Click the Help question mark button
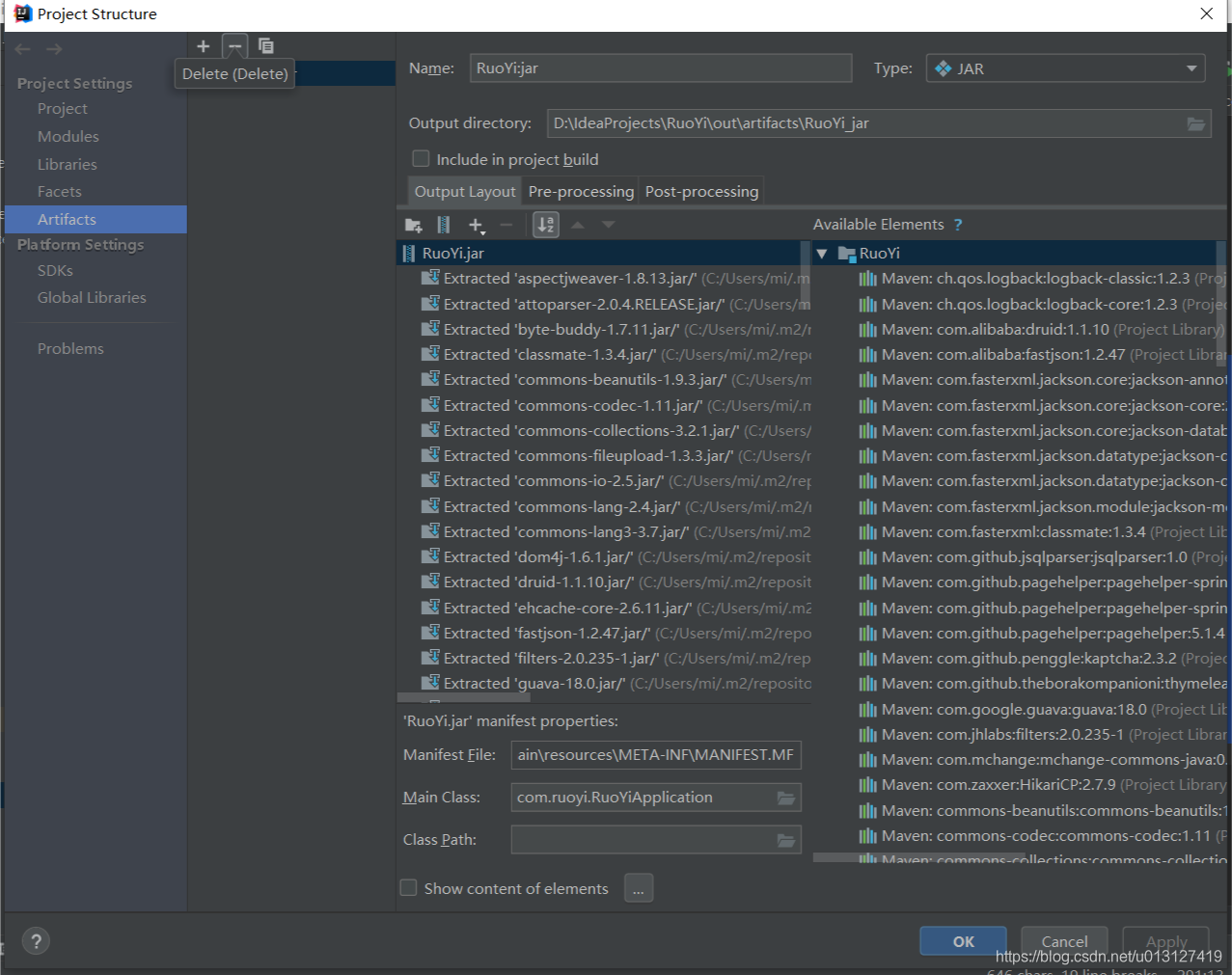Image resolution: width=1232 pixels, height=975 pixels. [36, 941]
